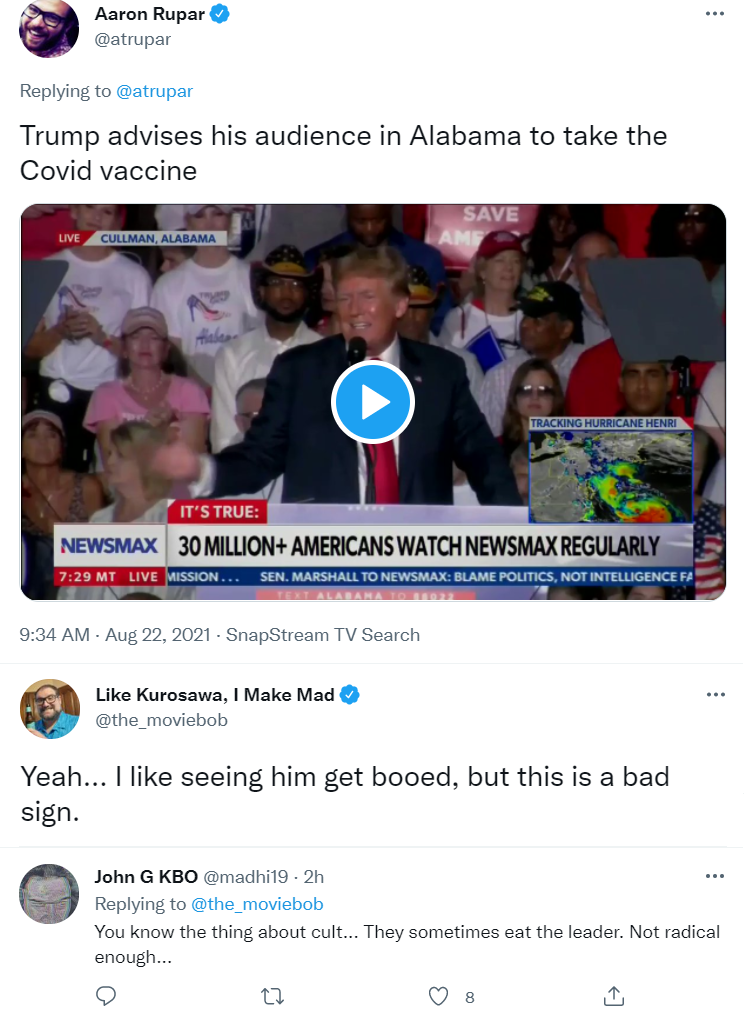The height and width of the screenshot is (1018, 744).
Task: Open John G KBO's profile avatar
Action: 49,894
